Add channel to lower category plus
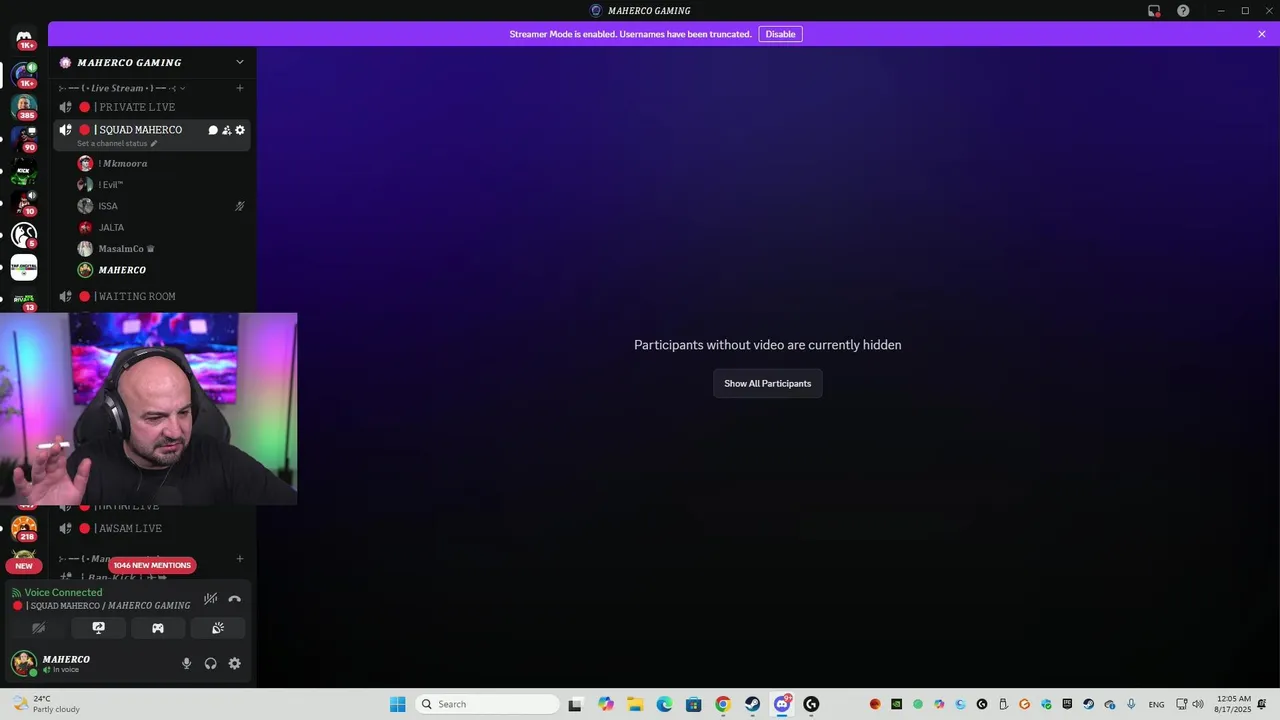 click(x=239, y=558)
